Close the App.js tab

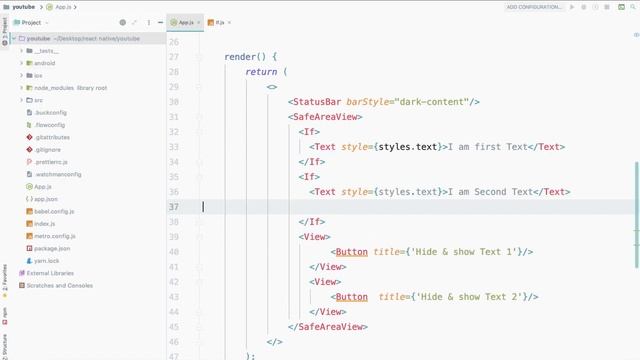click(x=199, y=22)
